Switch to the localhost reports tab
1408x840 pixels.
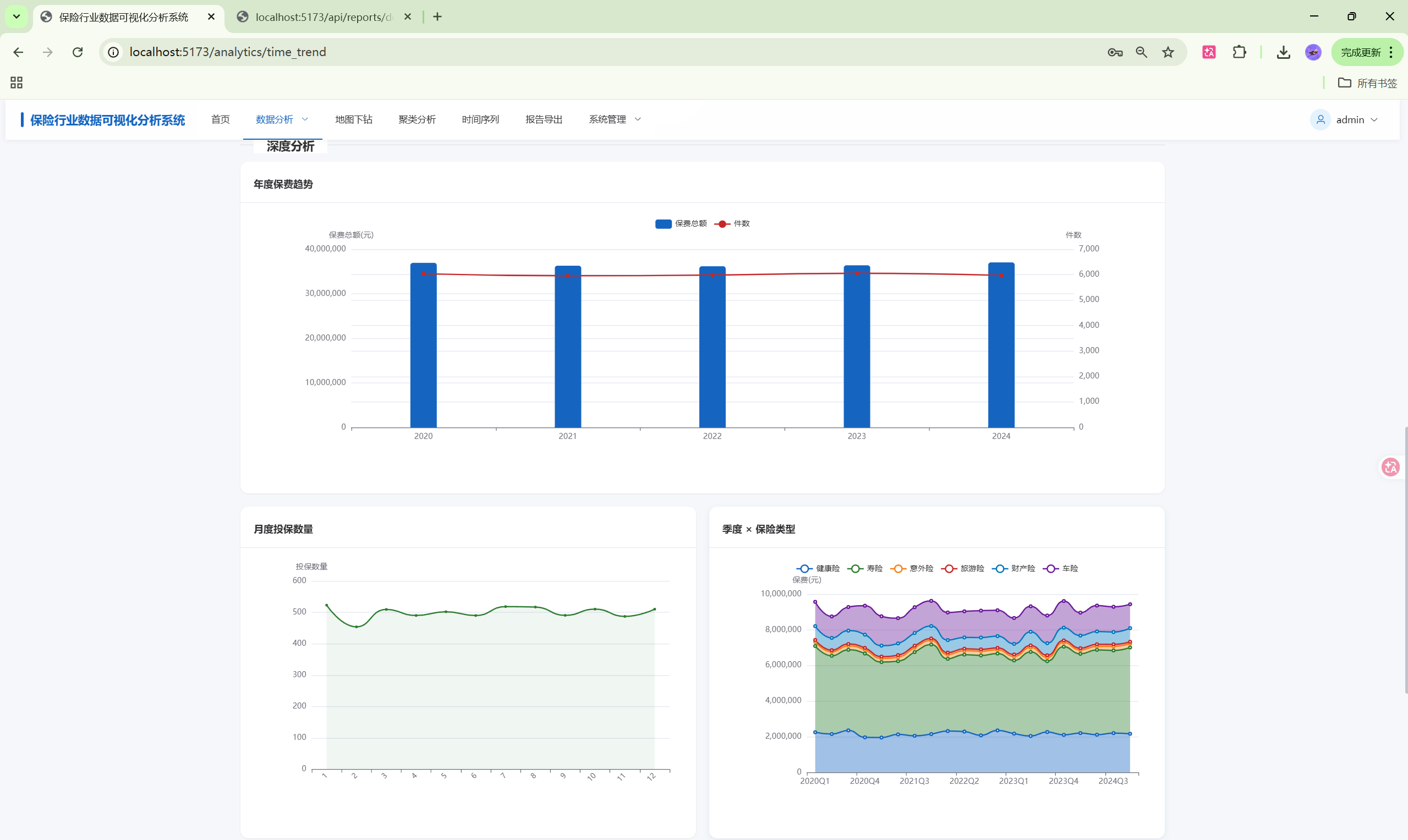324,17
